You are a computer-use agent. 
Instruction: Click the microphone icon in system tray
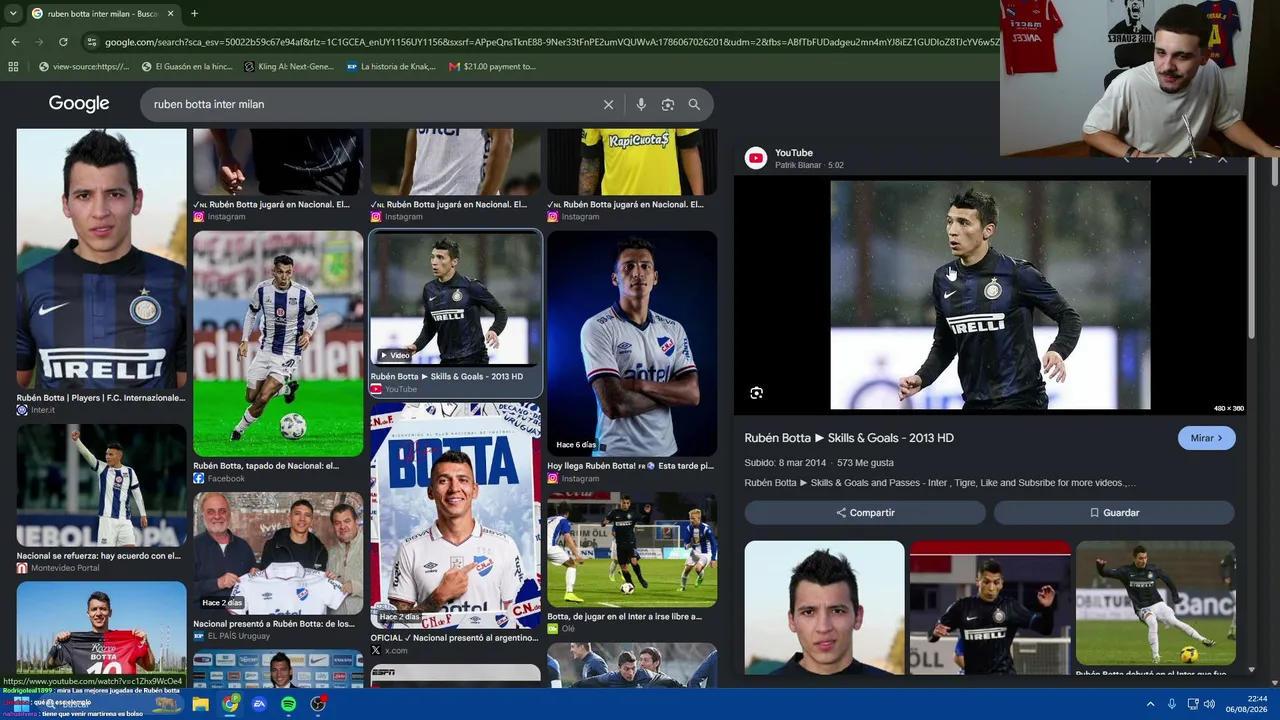pos(1172,704)
